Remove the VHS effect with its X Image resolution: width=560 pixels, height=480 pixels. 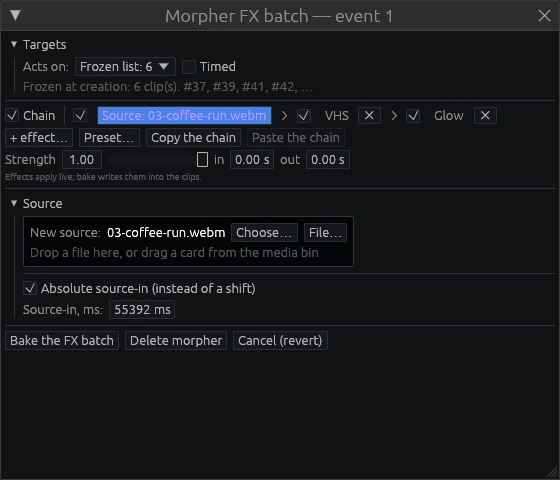click(369, 115)
